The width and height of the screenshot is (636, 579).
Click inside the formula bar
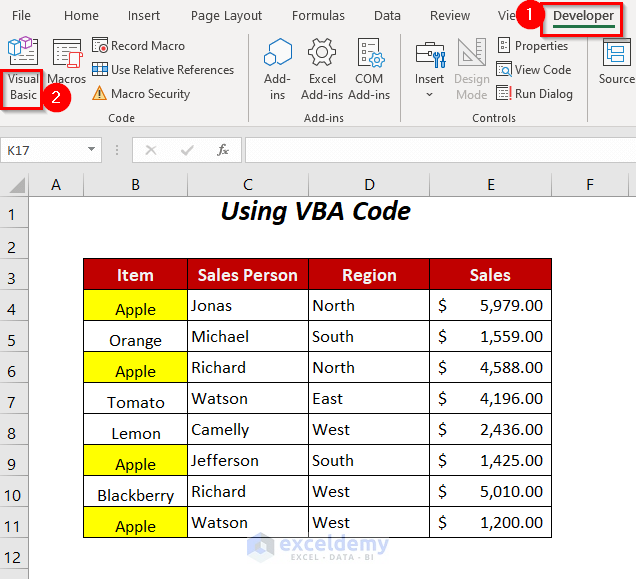[x=440, y=150]
